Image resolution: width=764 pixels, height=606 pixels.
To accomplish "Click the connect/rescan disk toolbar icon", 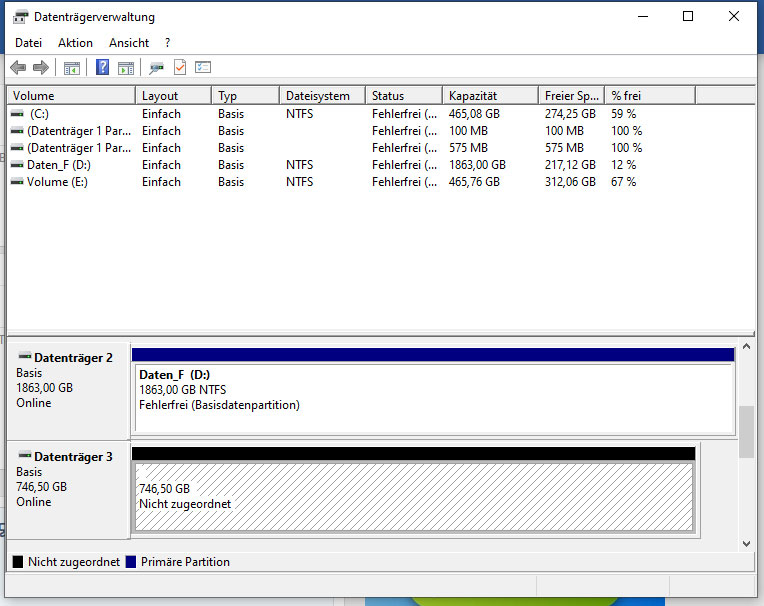I will pos(156,68).
